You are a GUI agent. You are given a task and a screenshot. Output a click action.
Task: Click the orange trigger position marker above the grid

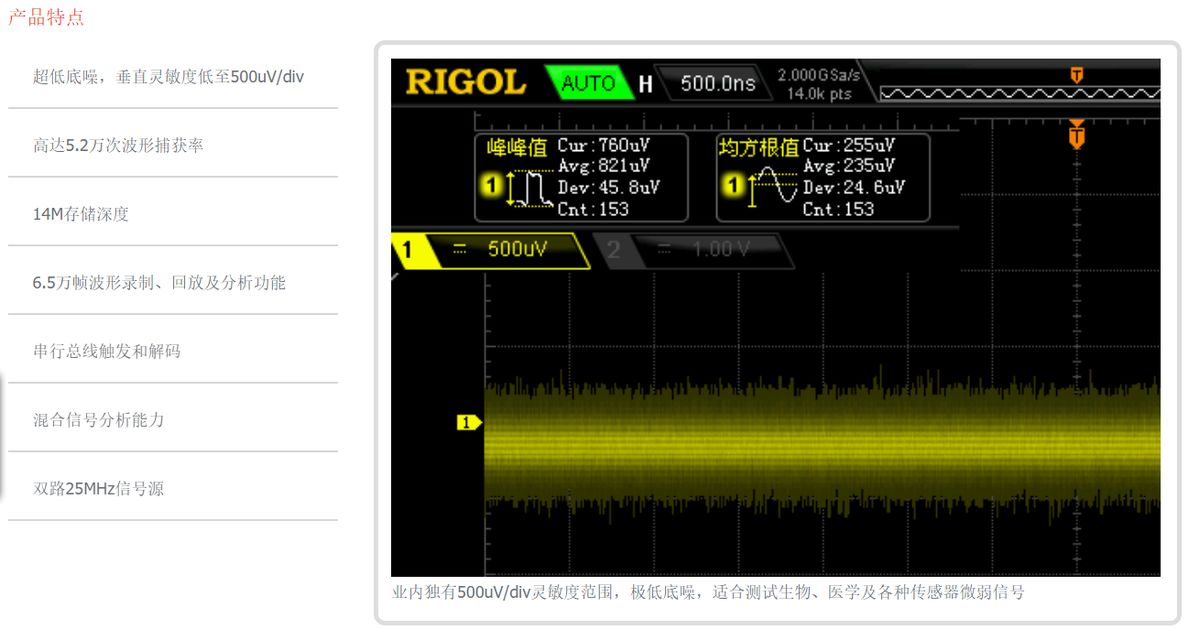click(x=1076, y=134)
